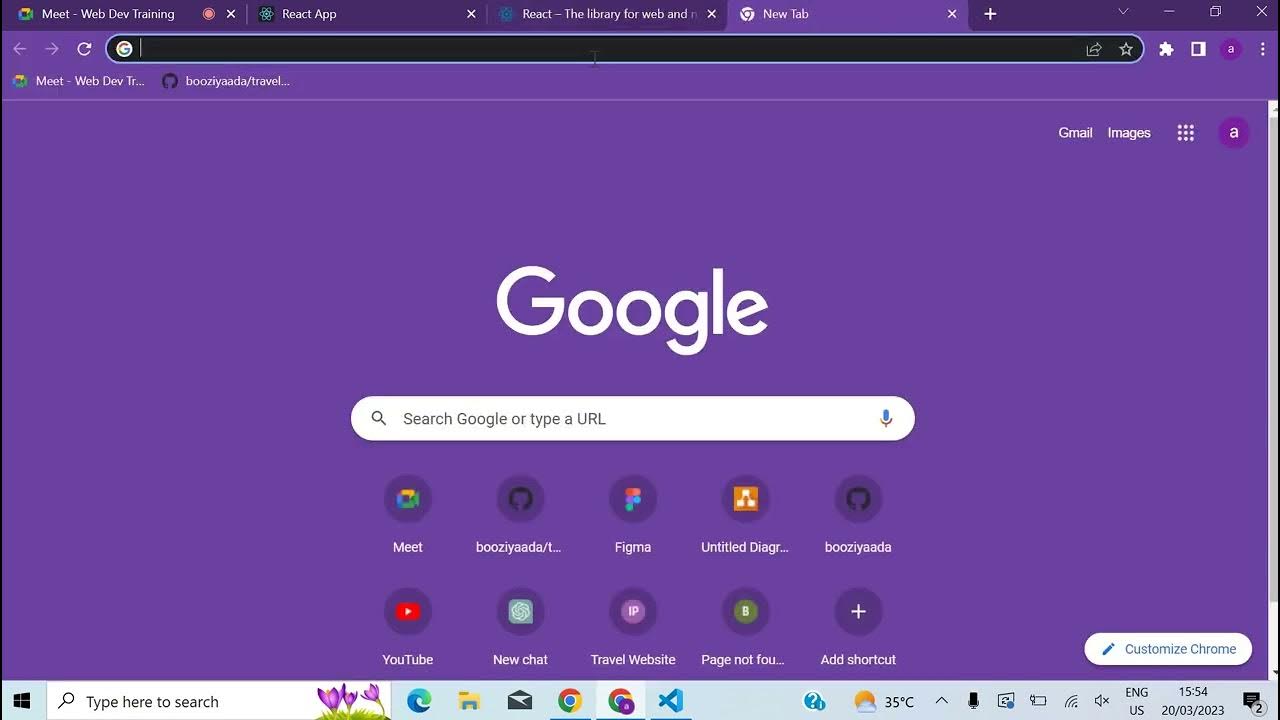Open first Chrome icon in taskbar
Image resolution: width=1280 pixels, height=720 pixels.
570,701
